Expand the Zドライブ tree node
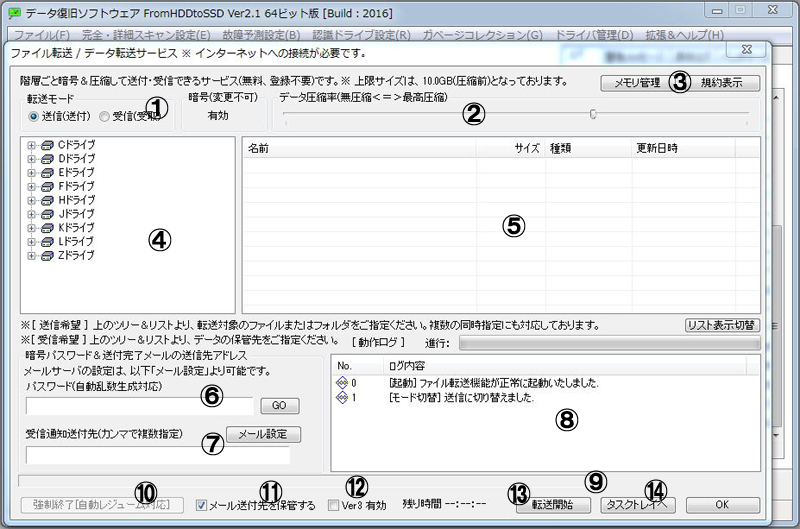The height and width of the screenshot is (529, 800). tap(32, 256)
